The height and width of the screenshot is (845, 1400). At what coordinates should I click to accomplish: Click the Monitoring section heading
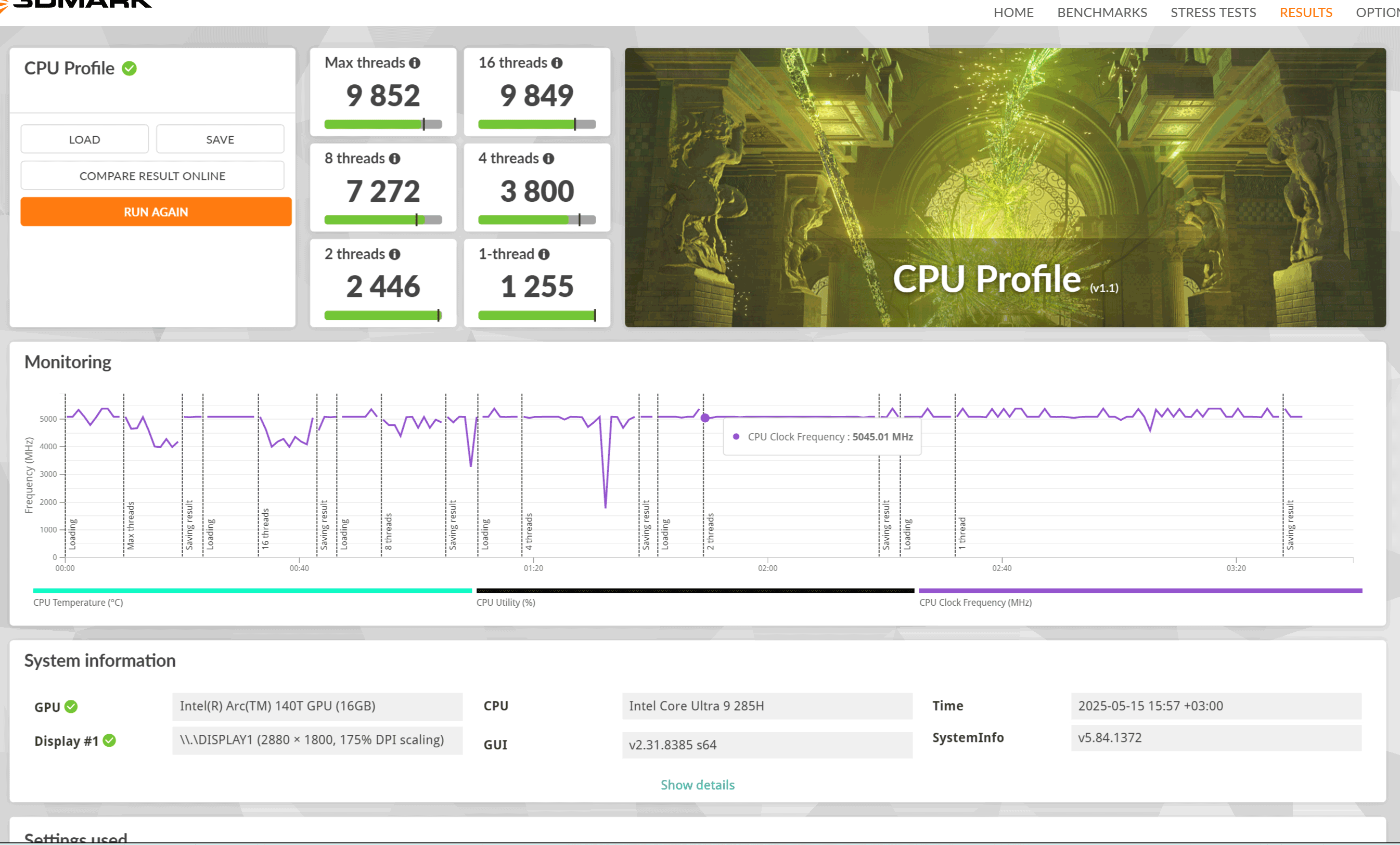click(x=68, y=362)
